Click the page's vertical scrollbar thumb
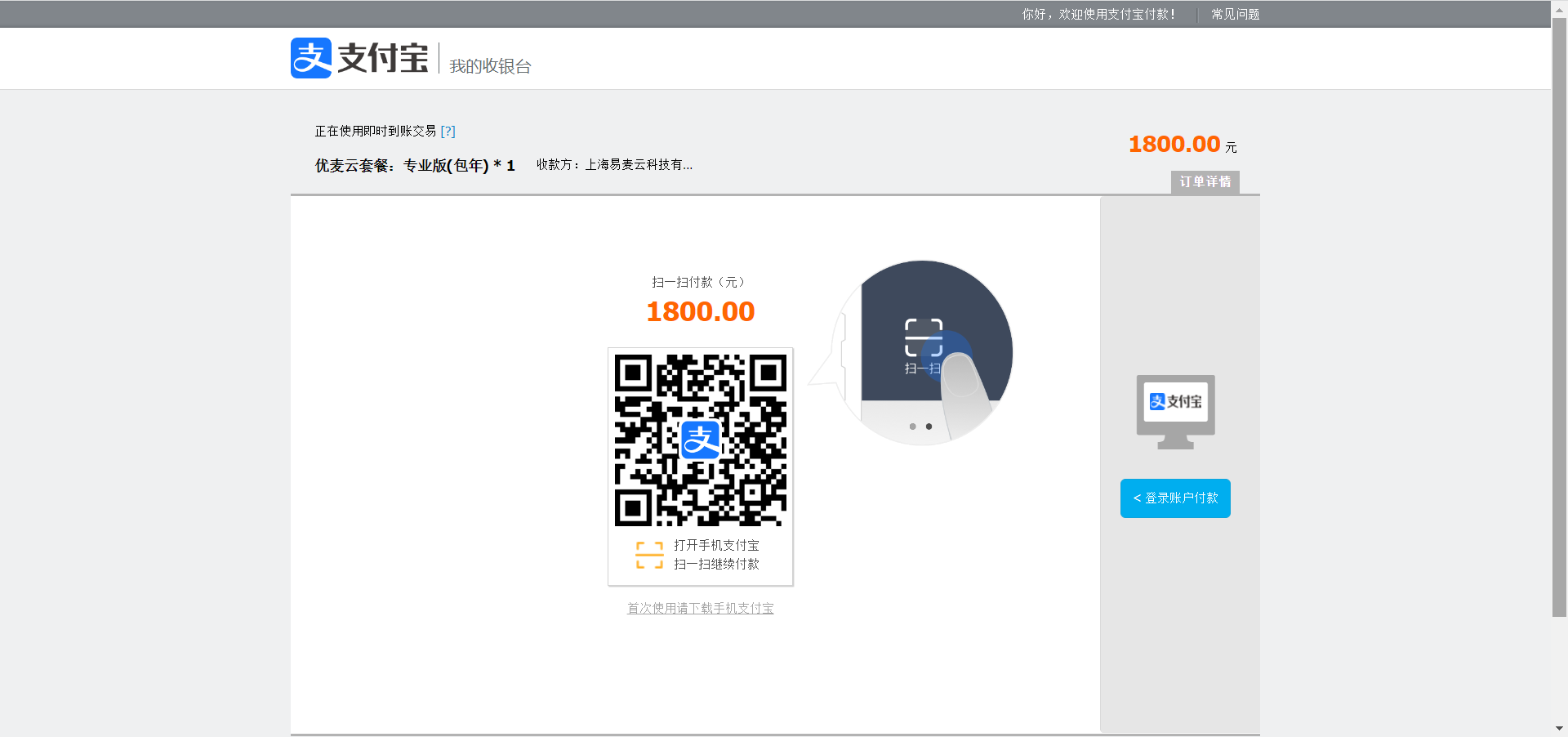 pos(1559,317)
